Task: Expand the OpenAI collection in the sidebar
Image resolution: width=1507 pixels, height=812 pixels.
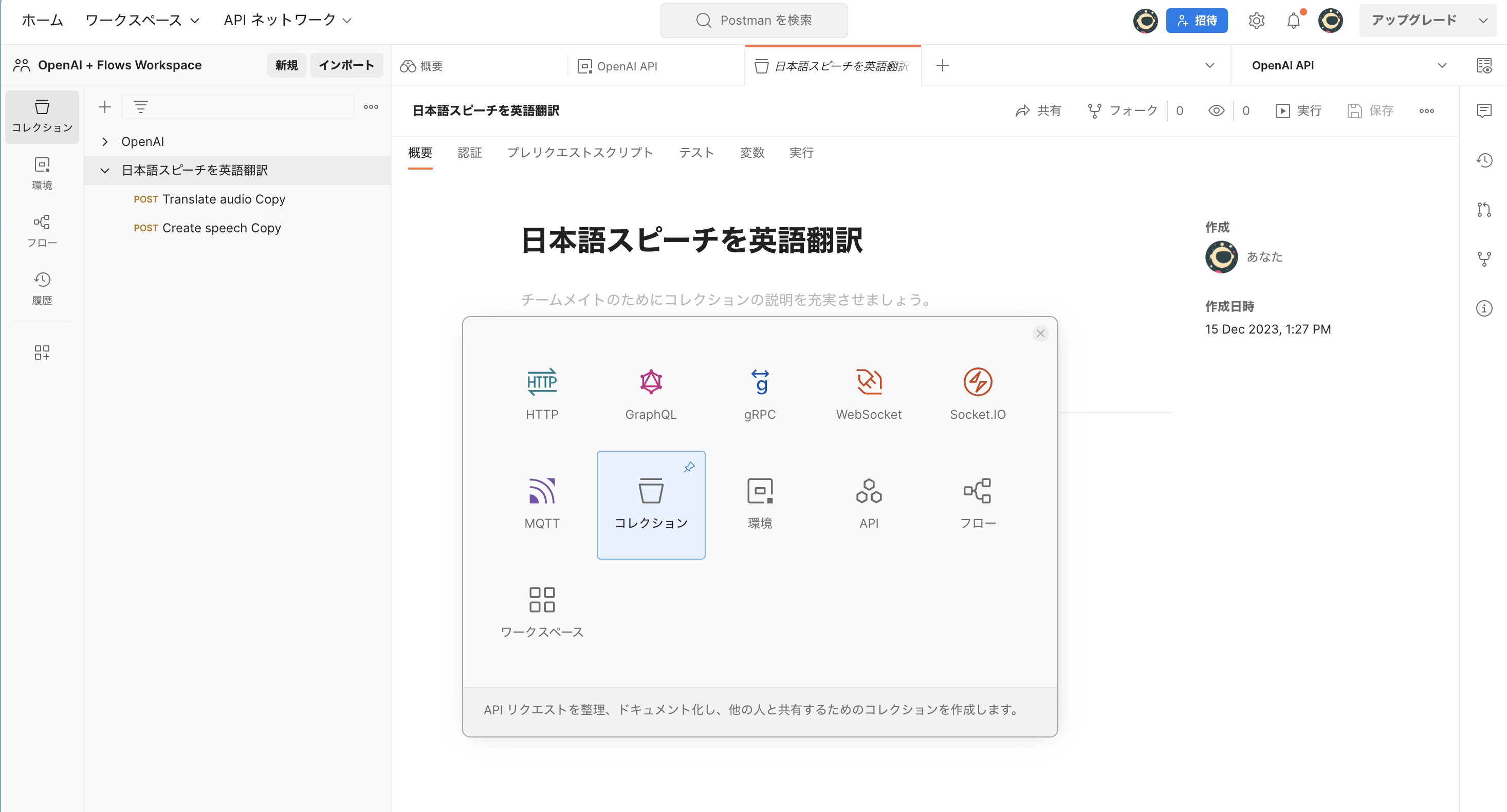Action: tap(105, 141)
